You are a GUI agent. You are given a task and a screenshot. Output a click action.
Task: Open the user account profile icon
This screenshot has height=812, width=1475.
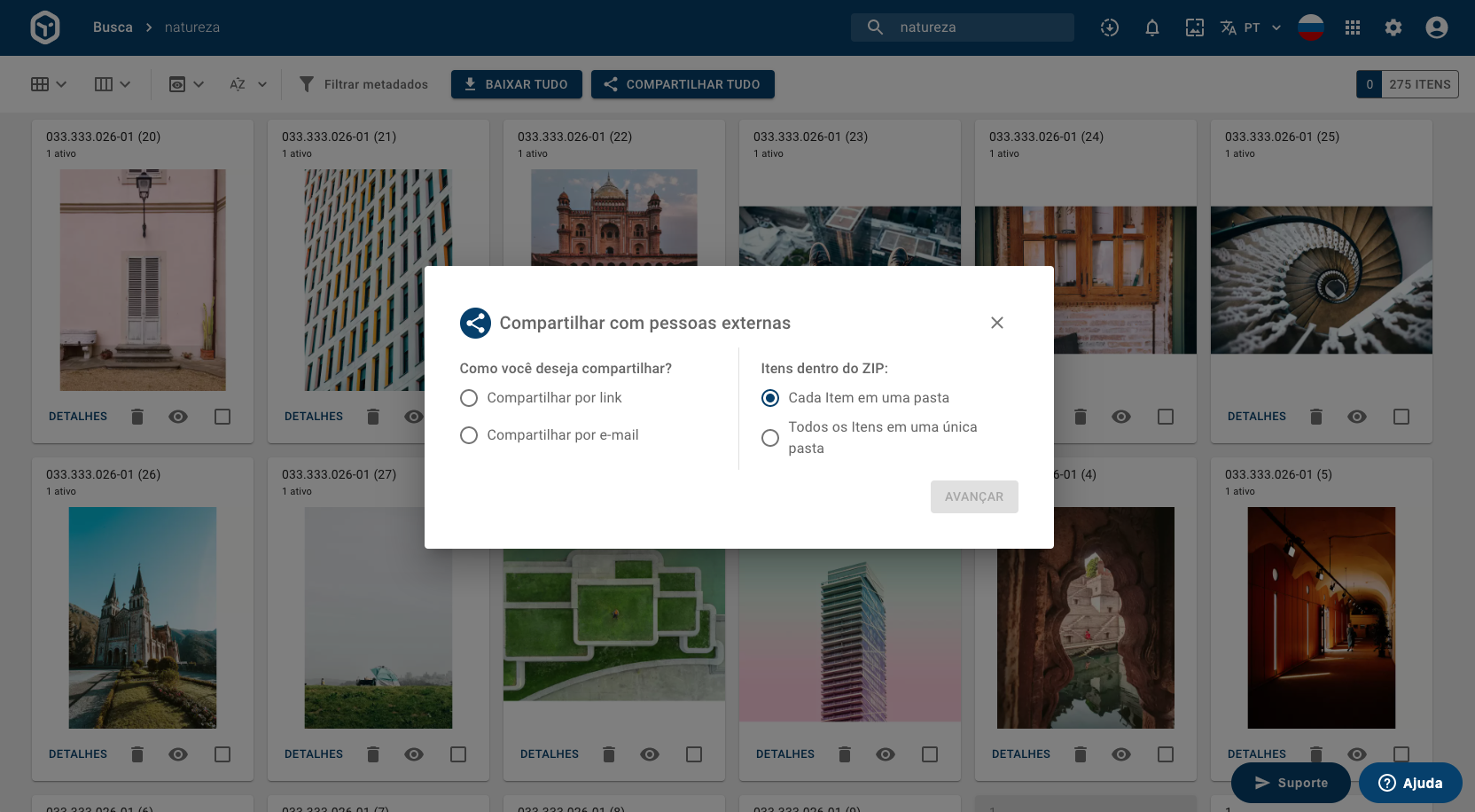pyautogui.click(x=1437, y=27)
